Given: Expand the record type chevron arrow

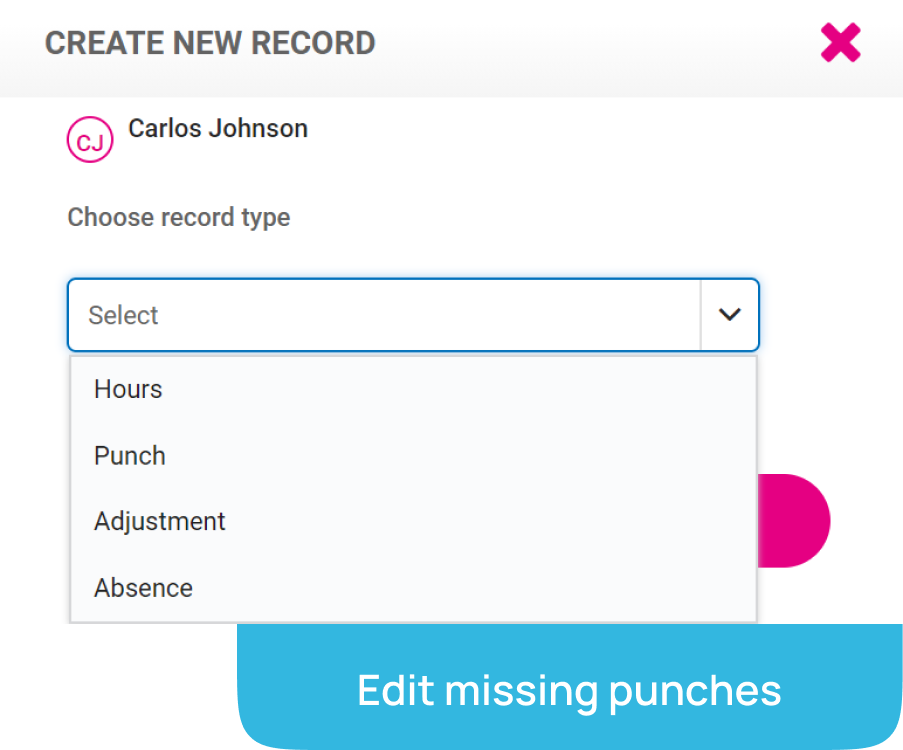Looking at the screenshot, I should tap(729, 315).
